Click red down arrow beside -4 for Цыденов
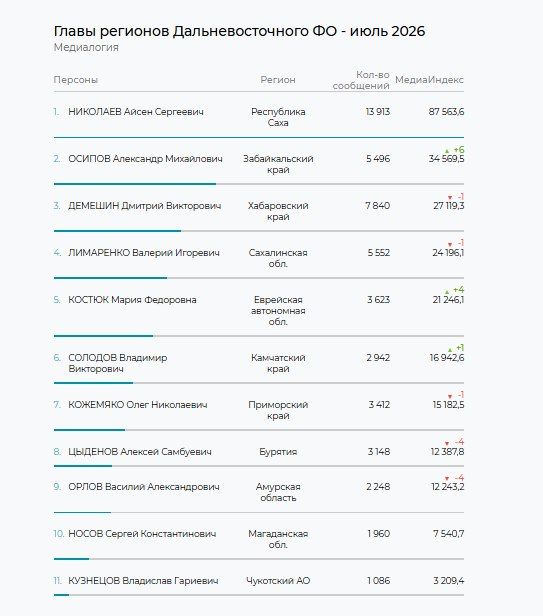 (x=447, y=444)
